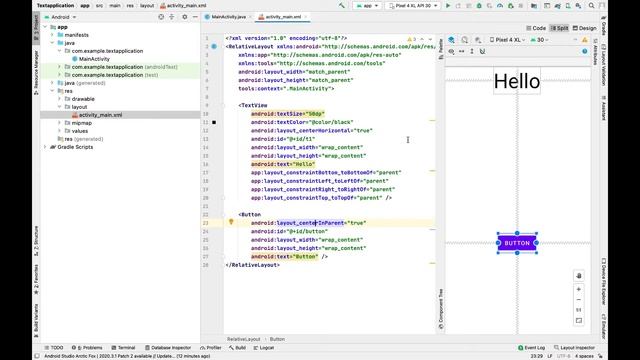The height and width of the screenshot is (360, 640).
Task: Expand the drawable folder
Action: pyautogui.click(x=60, y=99)
